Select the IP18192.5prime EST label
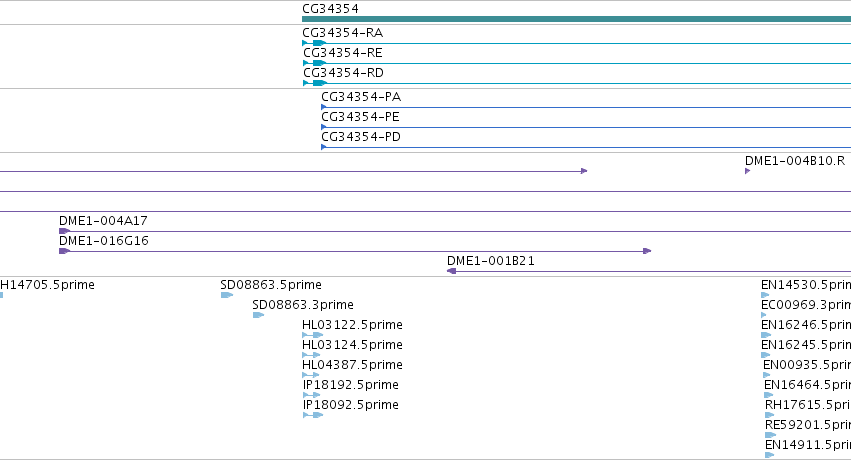The width and height of the screenshot is (851, 460). tap(351, 386)
